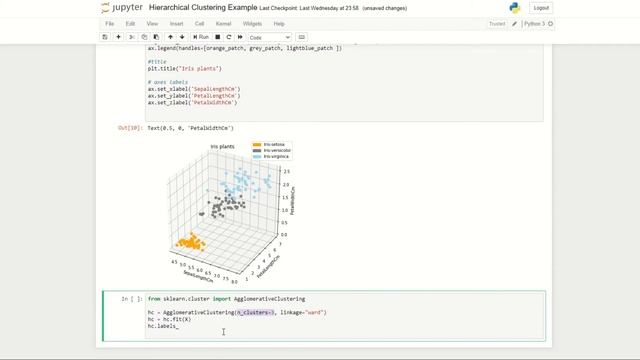This screenshot has height=360, width=640.
Task: Interrupt the kernel with stop icon
Action: click(218, 37)
